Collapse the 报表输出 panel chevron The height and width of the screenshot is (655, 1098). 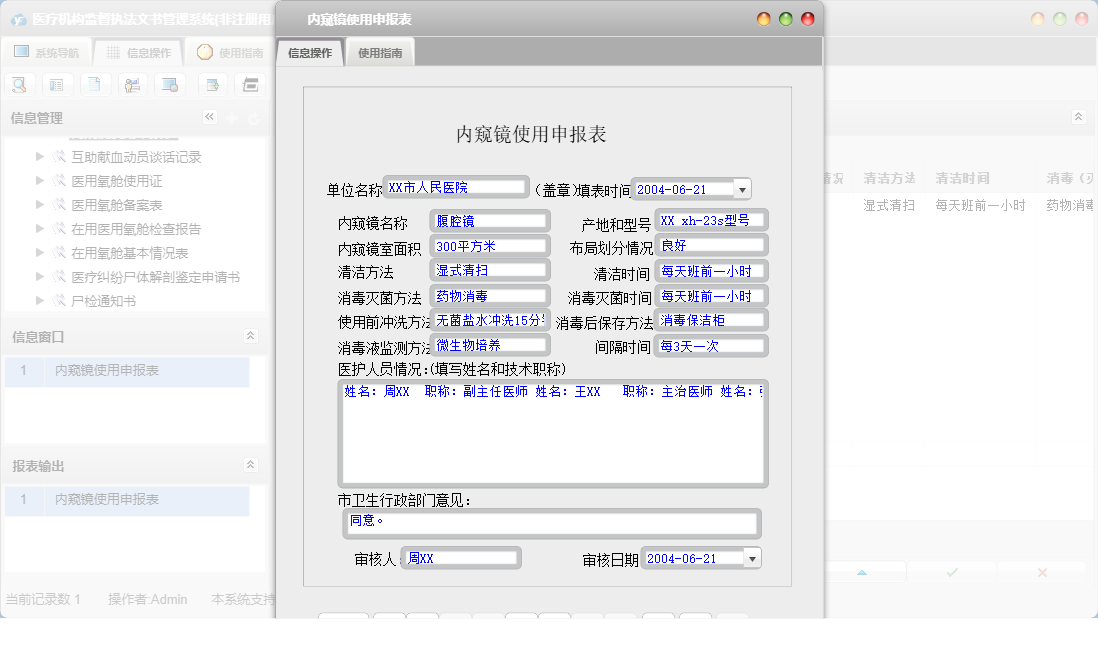pyautogui.click(x=250, y=464)
